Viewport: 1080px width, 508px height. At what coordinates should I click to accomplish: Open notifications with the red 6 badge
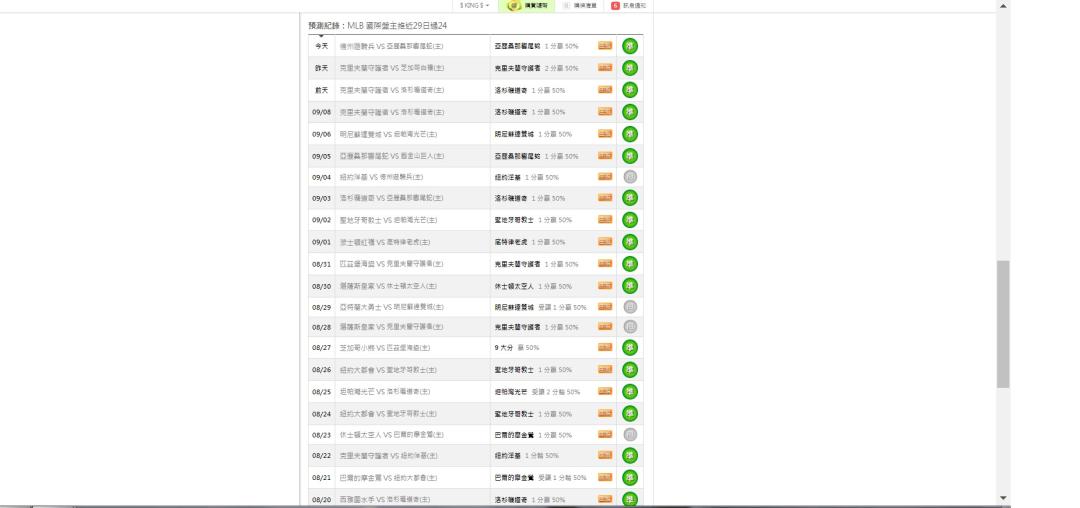click(629, 6)
